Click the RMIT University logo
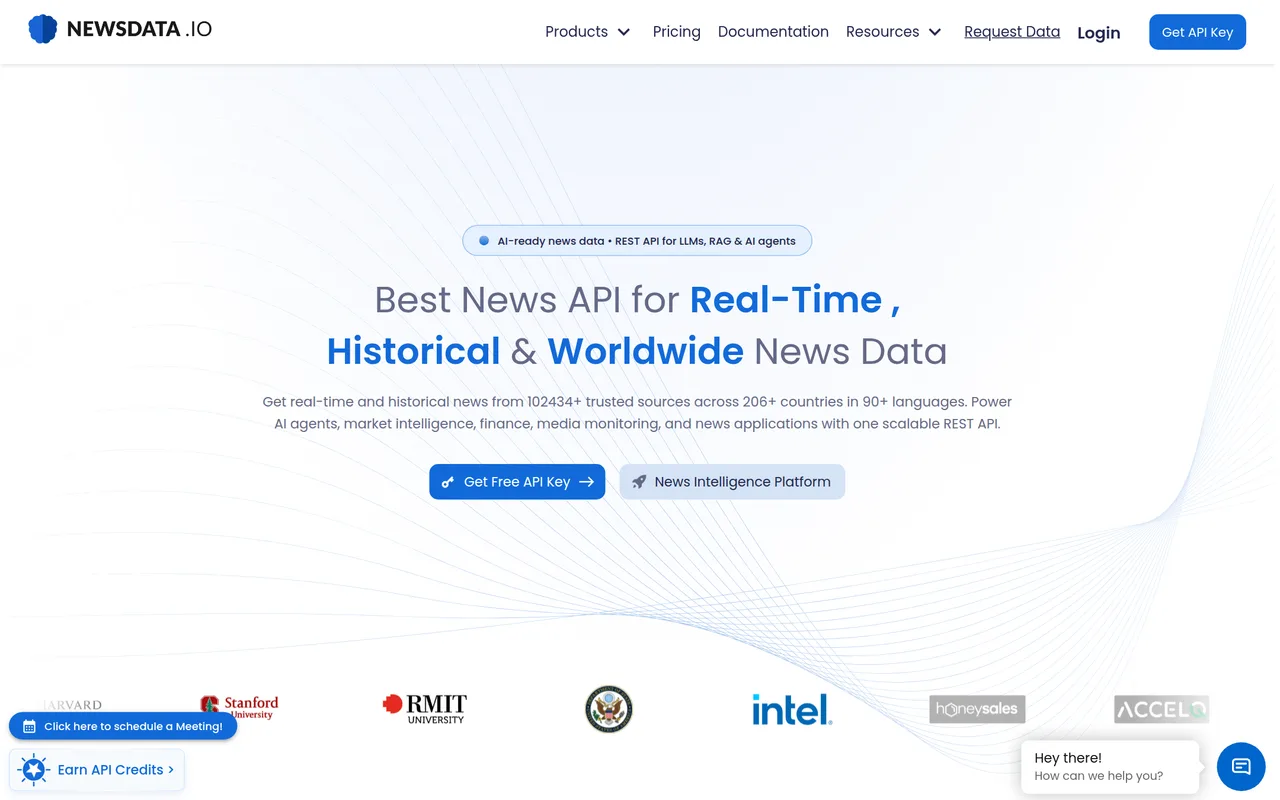This screenshot has height=800, width=1280. click(x=425, y=708)
